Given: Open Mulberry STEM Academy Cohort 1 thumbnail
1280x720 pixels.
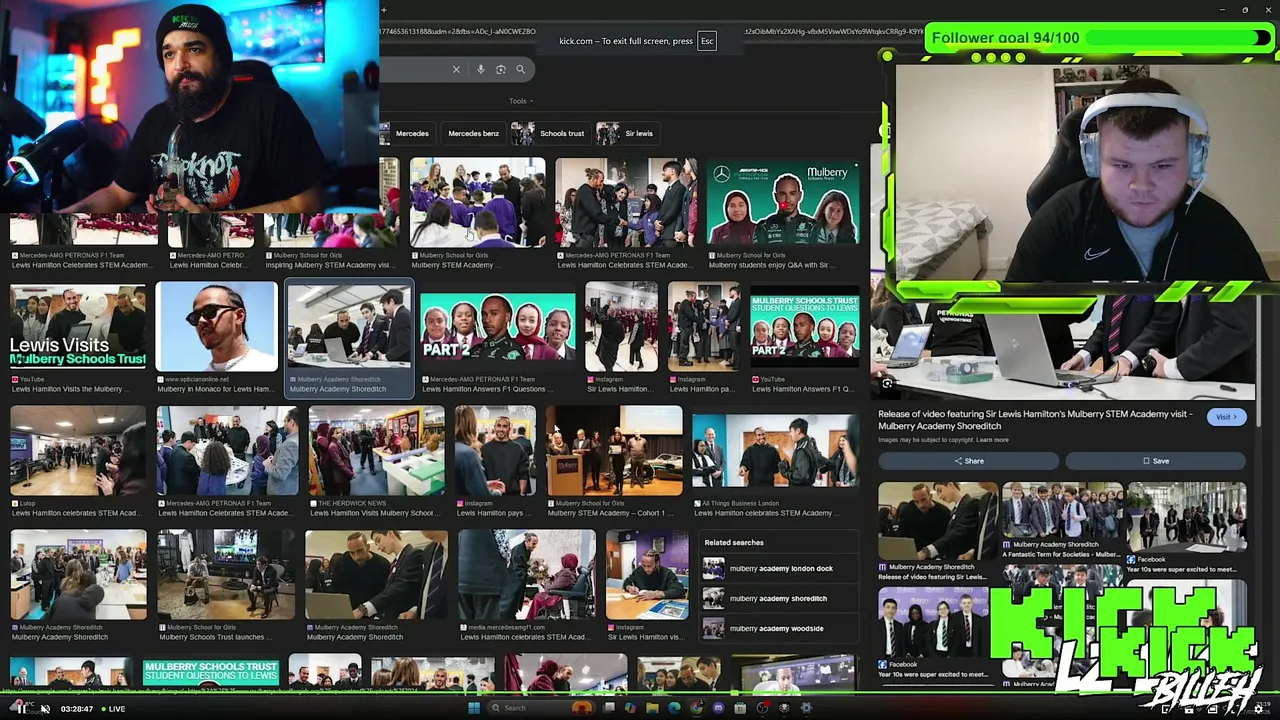Looking at the screenshot, I should pos(614,451).
